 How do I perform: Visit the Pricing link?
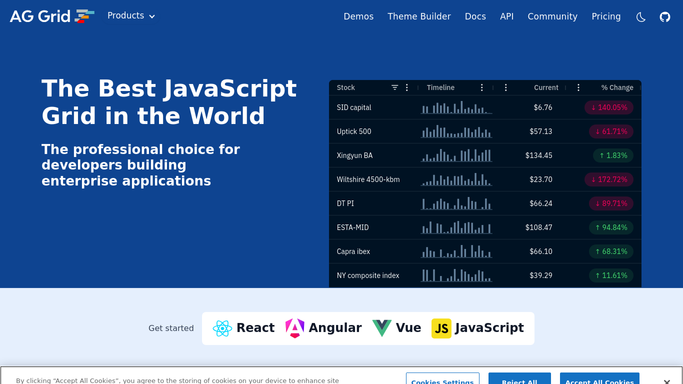(x=606, y=17)
